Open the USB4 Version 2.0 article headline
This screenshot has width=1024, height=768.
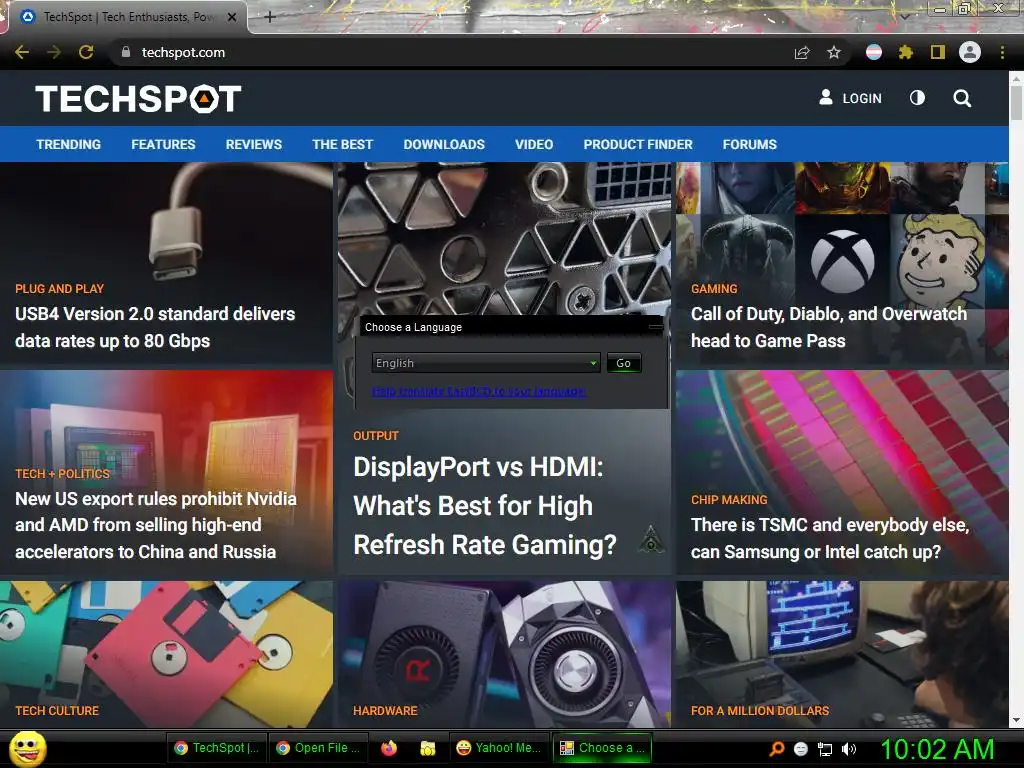pos(155,327)
